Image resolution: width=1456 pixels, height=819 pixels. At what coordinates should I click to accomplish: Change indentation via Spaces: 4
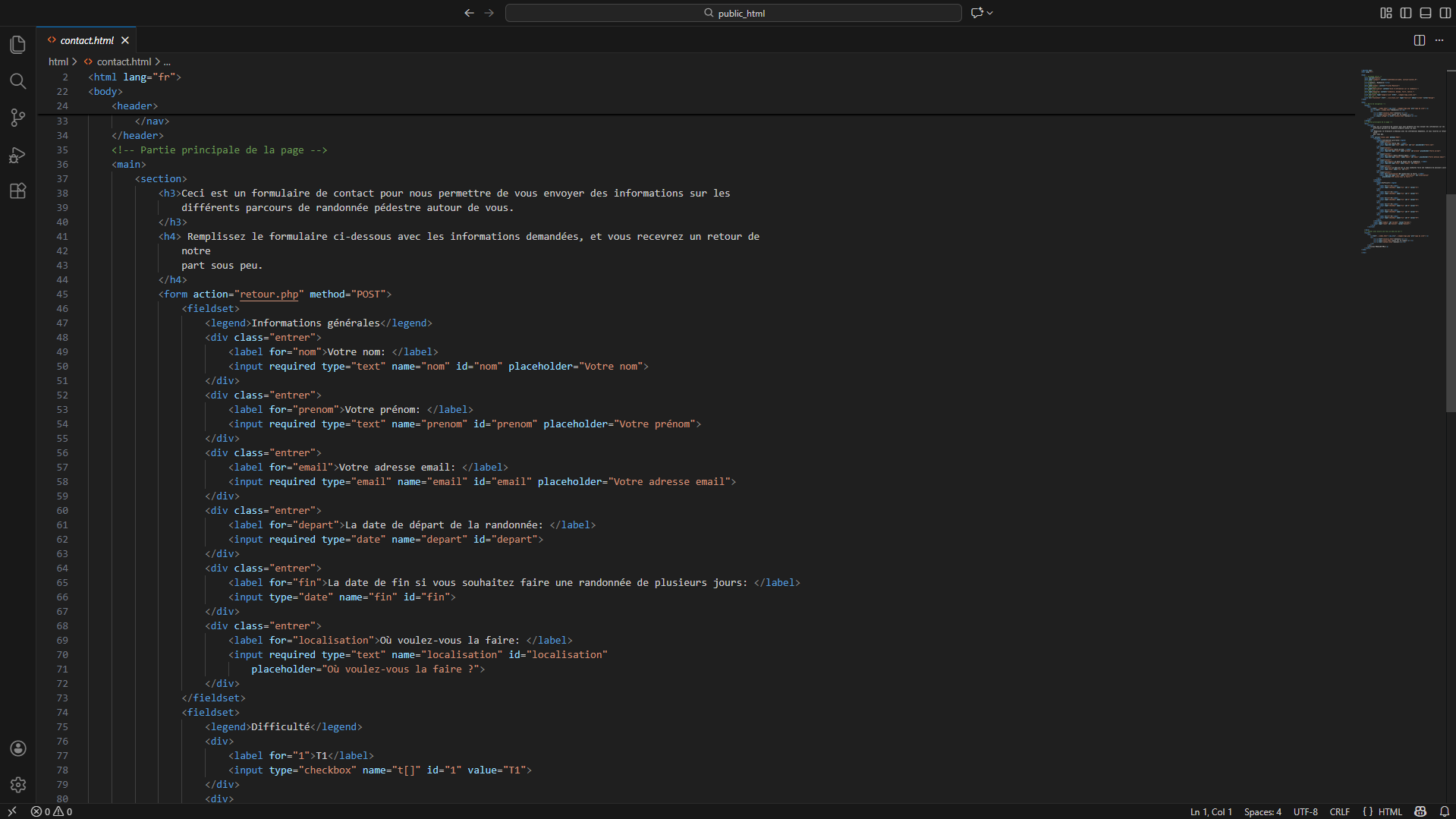point(1263,811)
